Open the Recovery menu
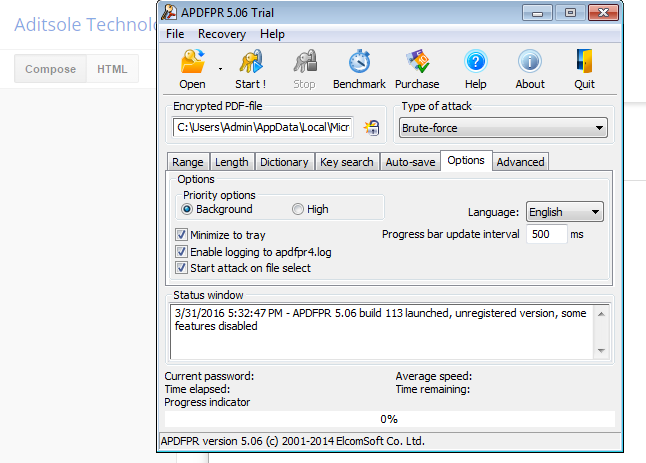Image resolution: width=646 pixels, height=463 pixels. coord(222,34)
